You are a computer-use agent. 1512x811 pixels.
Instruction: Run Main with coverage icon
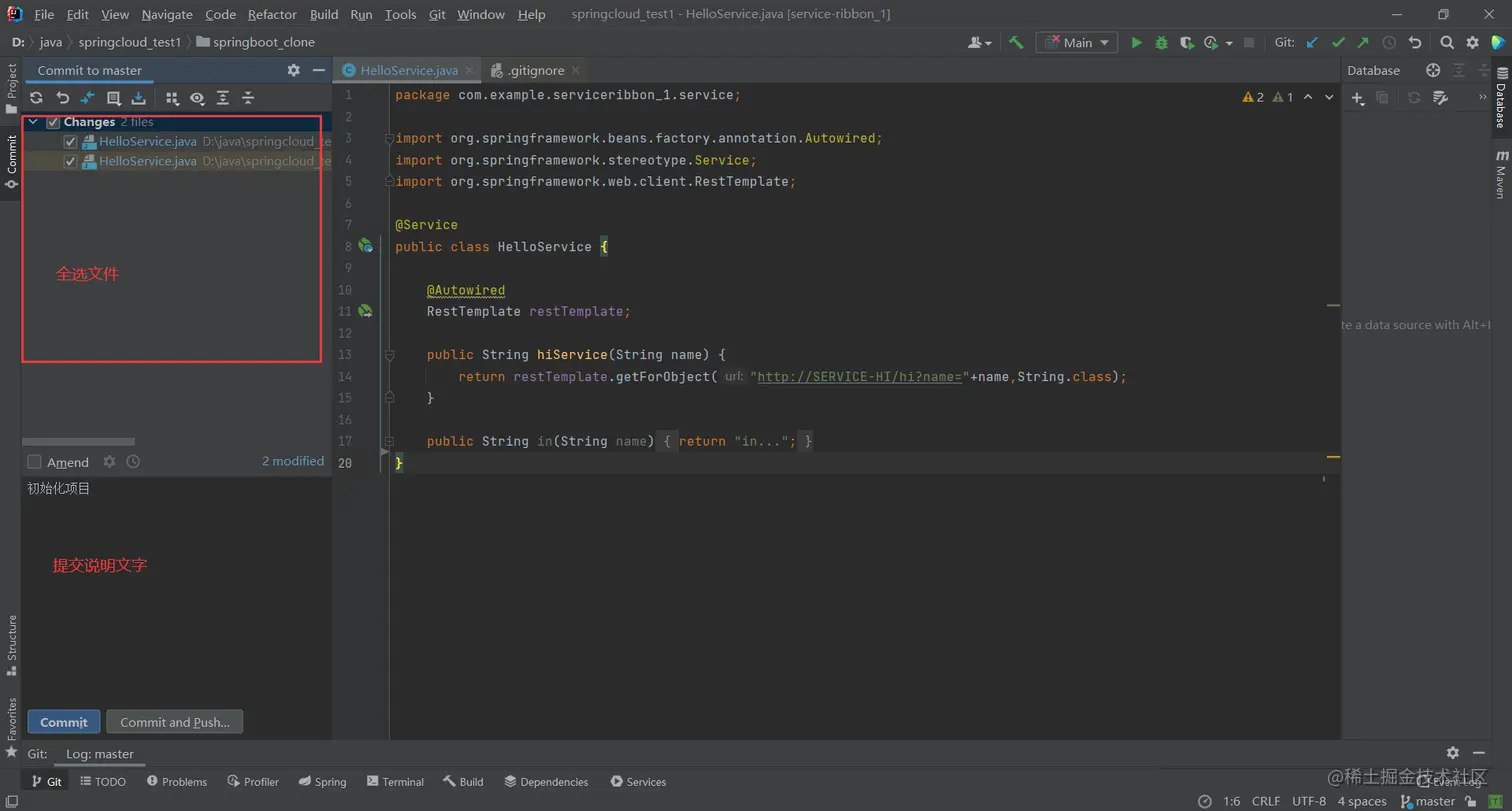(1186, 42)
